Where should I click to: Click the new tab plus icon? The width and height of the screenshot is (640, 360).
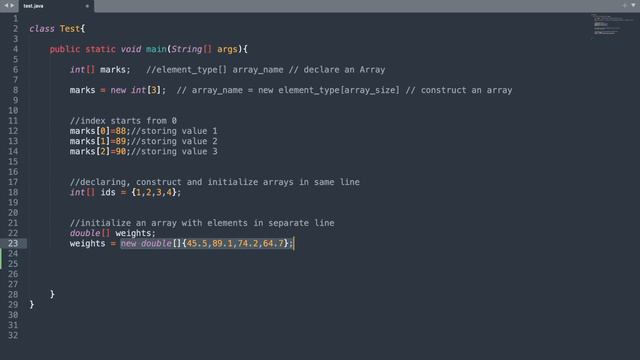[x=624, y=5]
